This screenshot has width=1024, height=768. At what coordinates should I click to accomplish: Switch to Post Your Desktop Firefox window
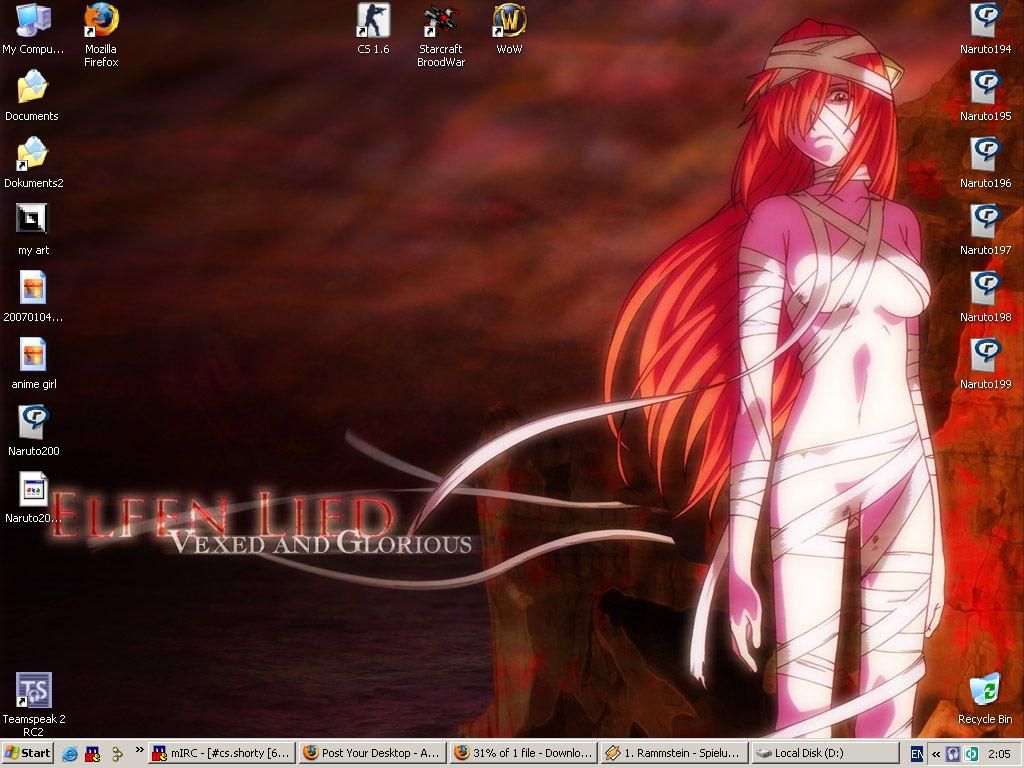[x=373, y=753]
